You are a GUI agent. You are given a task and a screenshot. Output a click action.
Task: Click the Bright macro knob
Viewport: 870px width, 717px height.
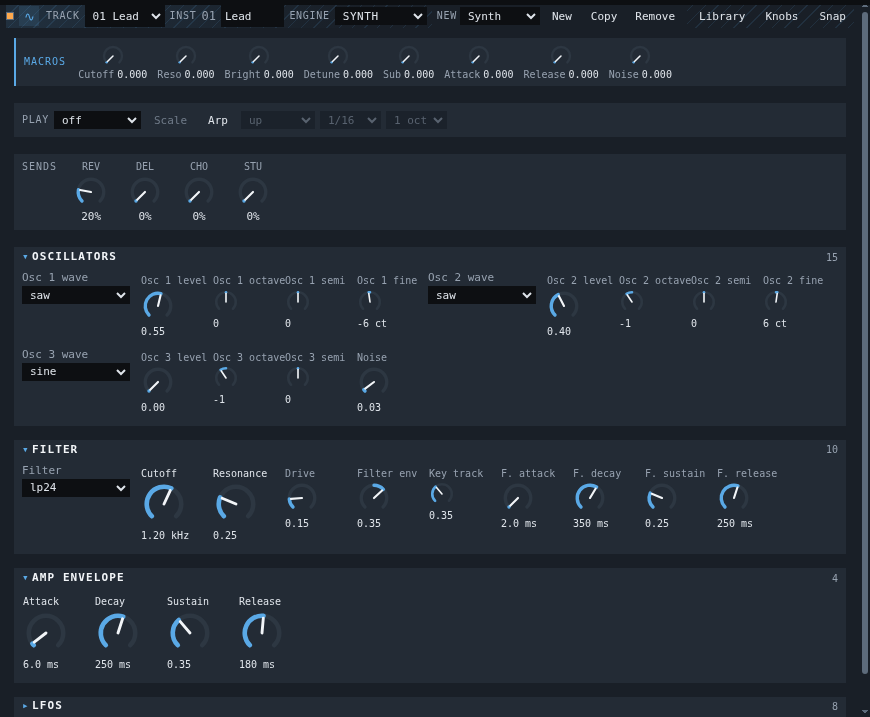(x=259, y=57)
